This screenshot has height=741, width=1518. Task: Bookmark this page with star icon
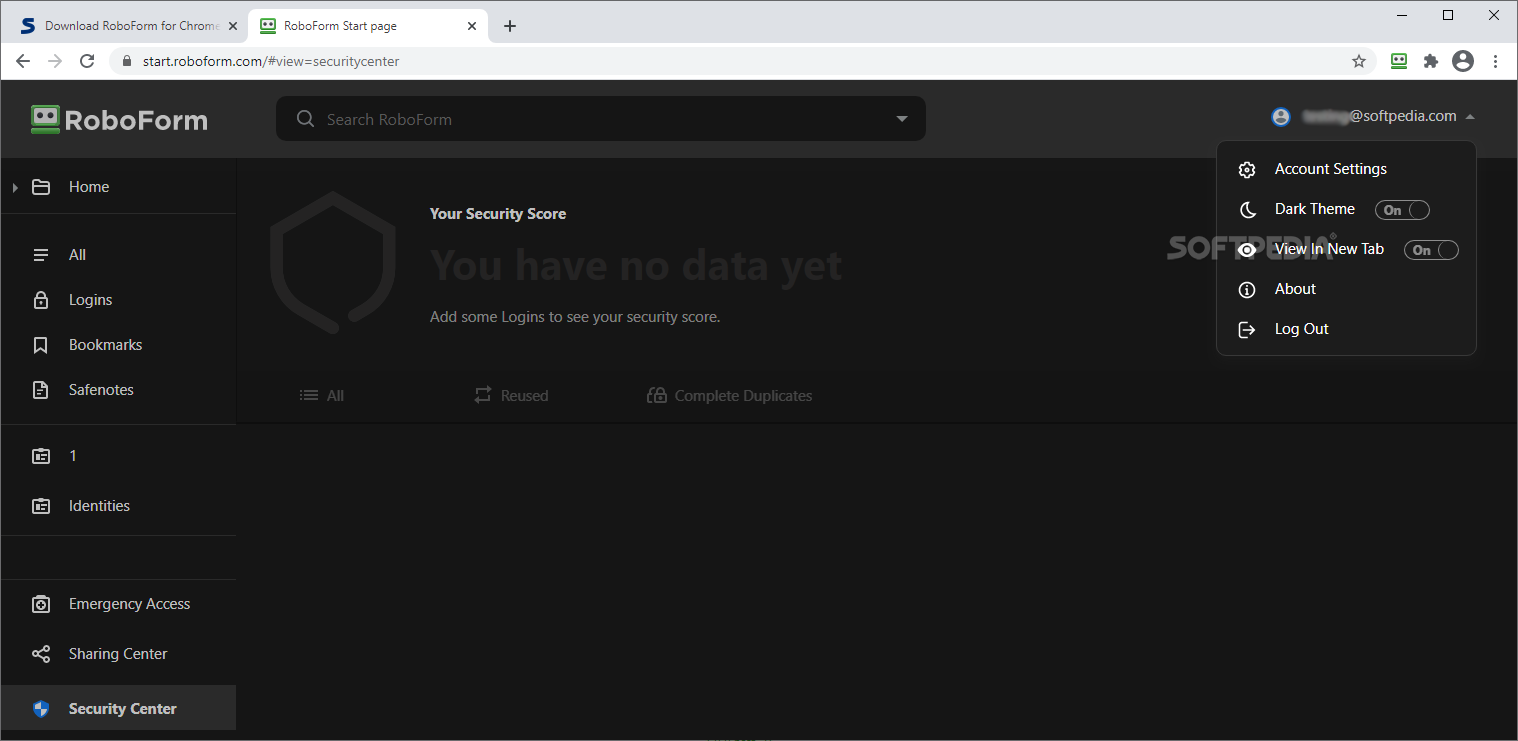pos(1359,61)
